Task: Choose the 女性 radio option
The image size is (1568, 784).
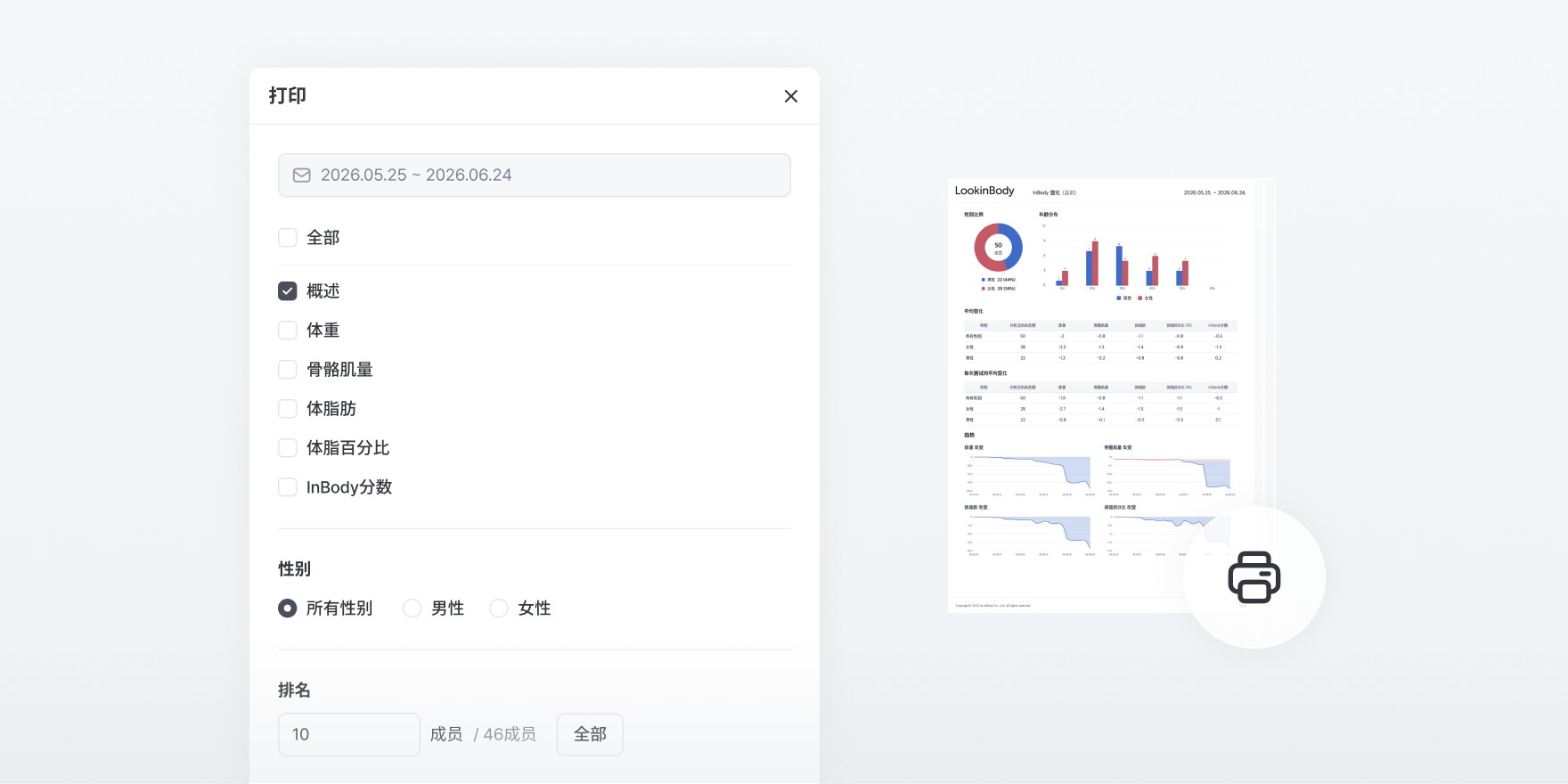Action: (x=499, y=608)
